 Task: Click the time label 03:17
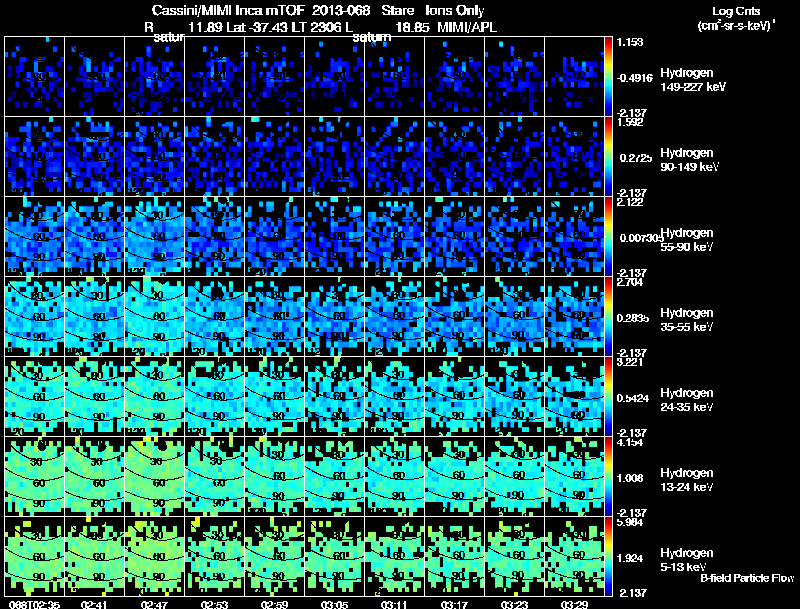point(454,604)
